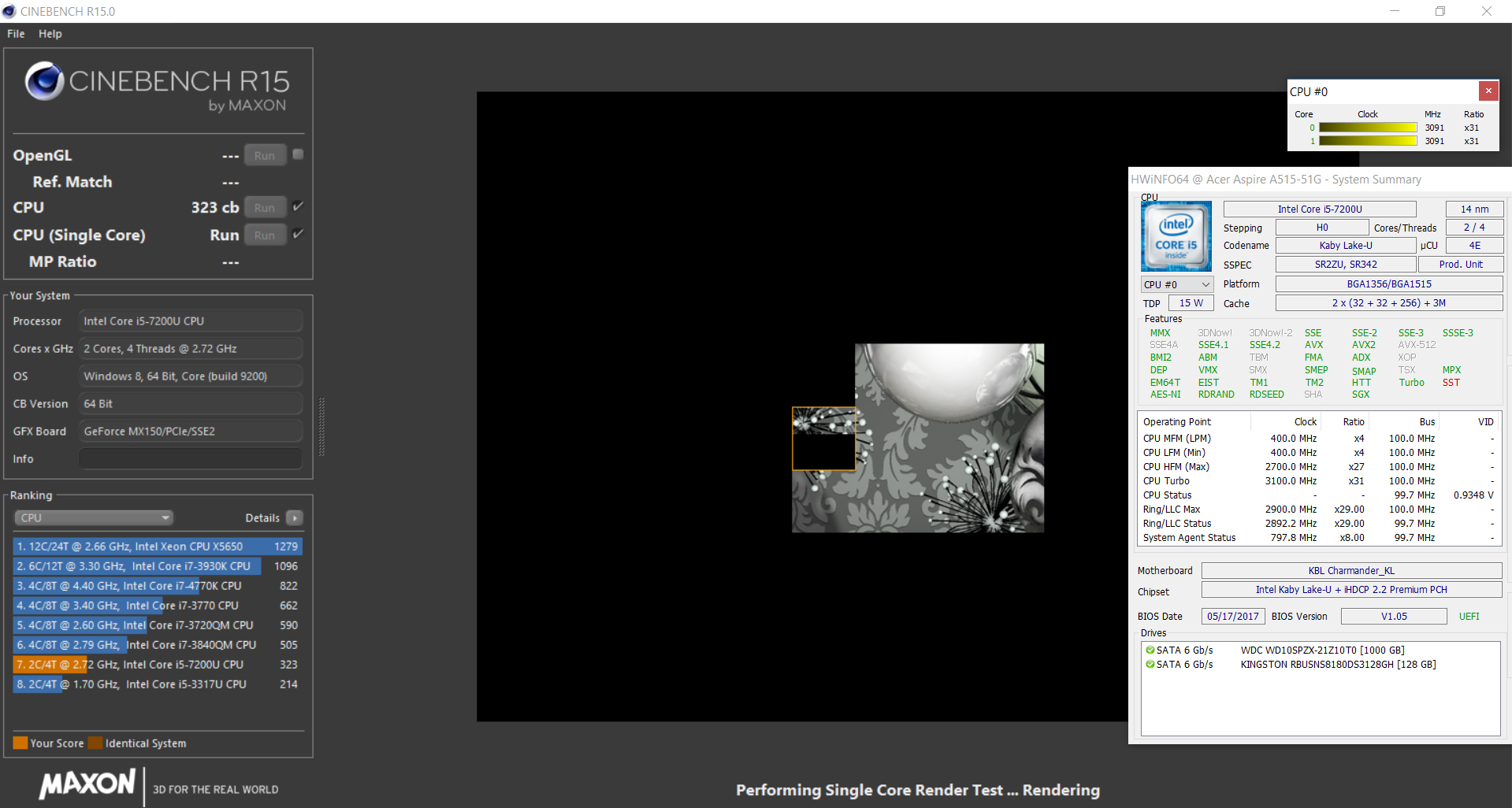The width and height of the screenshot is (1512, 808).
Task: Click the CPU HFM (Max) row
Action: 1318,466
